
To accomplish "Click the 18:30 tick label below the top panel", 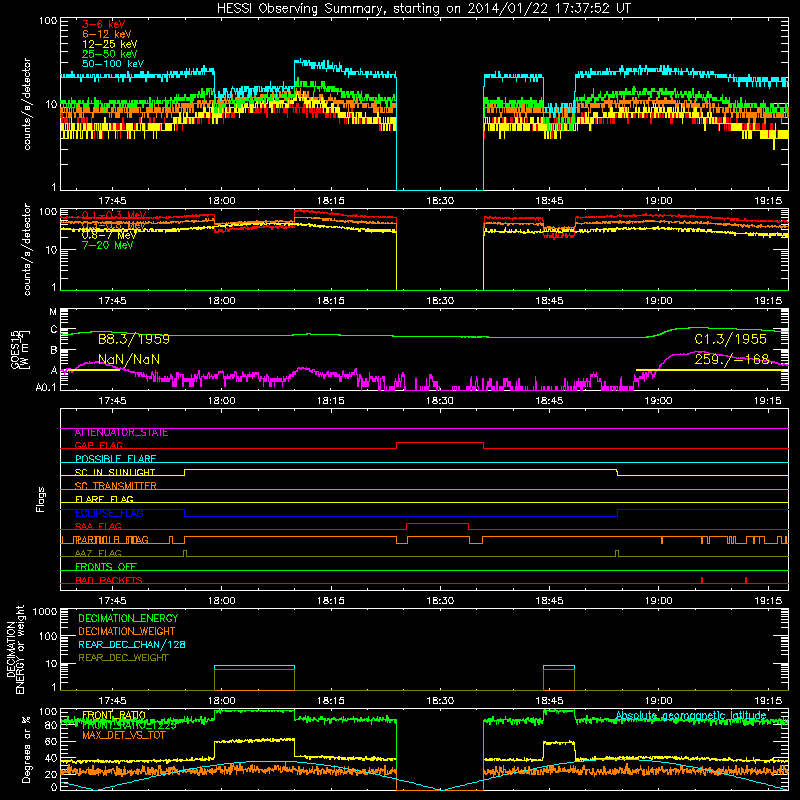I will tap(440, 201).
